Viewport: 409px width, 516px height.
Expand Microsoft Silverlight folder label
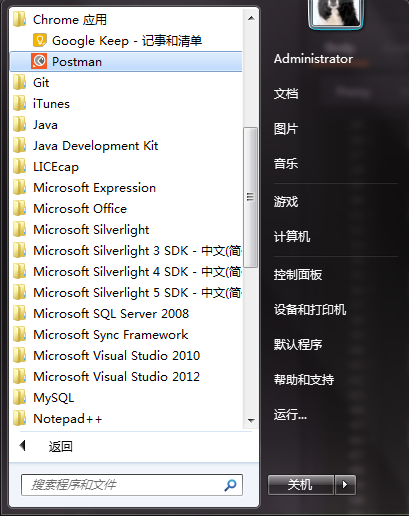(x=91, y=230)
